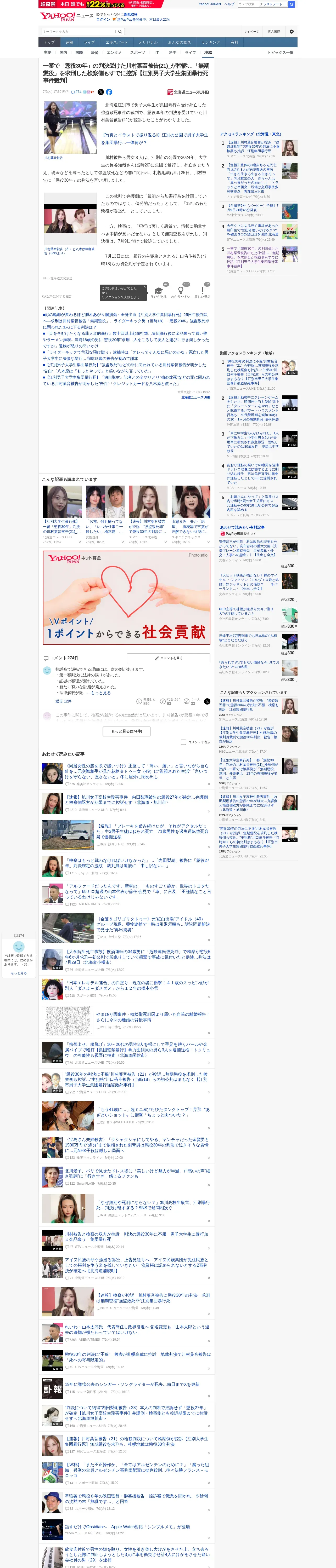Open the エキスパート navigation tab

click(116, 42)
